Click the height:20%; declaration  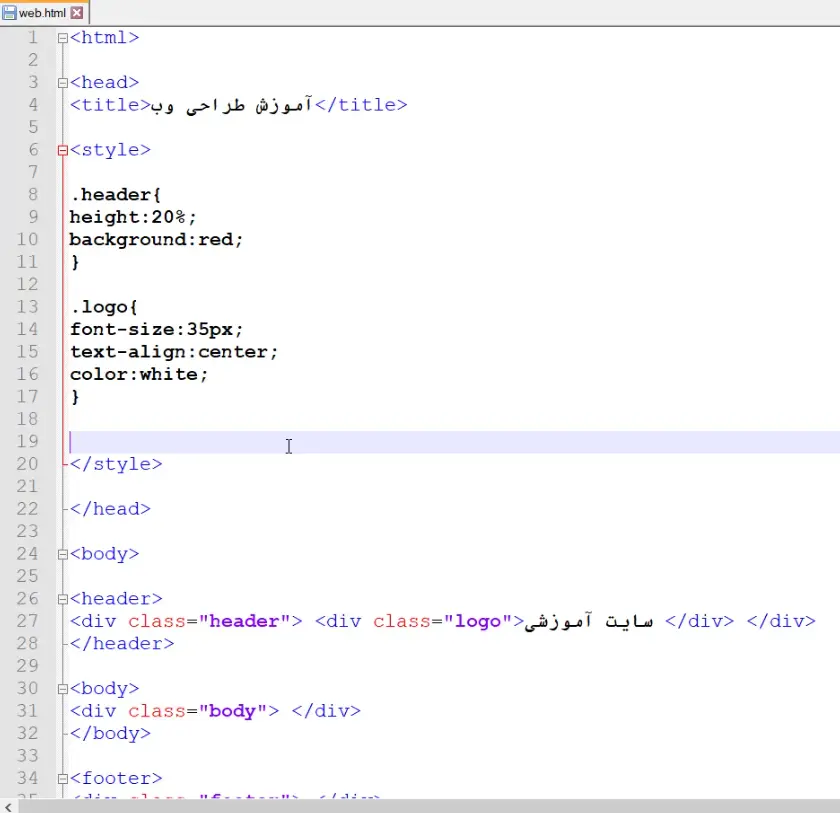tap(133, 217)
